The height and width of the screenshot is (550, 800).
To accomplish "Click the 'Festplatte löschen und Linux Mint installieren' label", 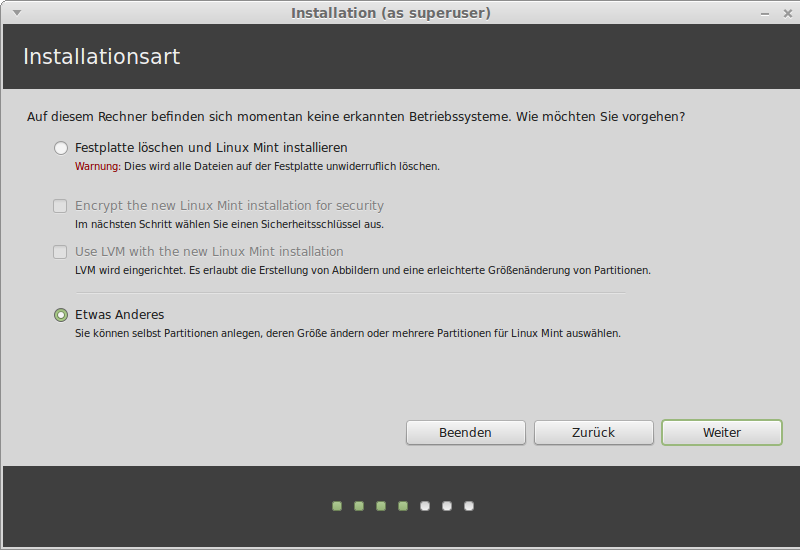I will click(x=211, y=148).
